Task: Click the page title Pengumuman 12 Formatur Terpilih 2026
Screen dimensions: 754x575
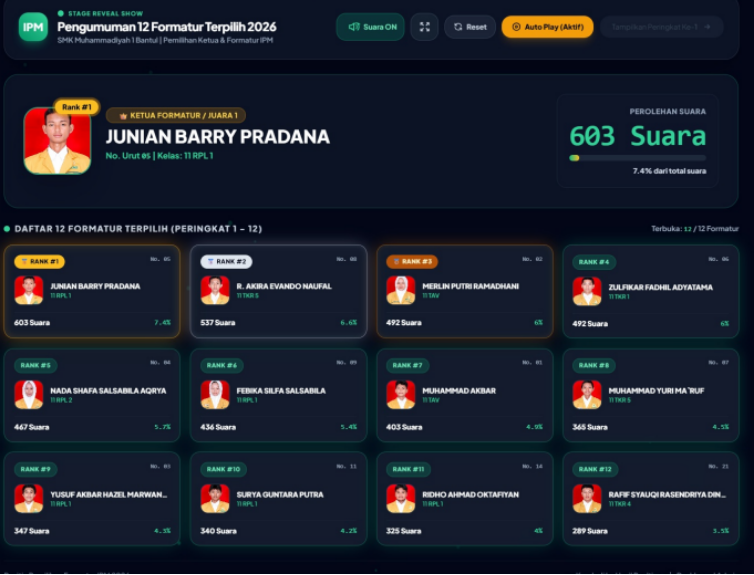Action: (167, 26)
